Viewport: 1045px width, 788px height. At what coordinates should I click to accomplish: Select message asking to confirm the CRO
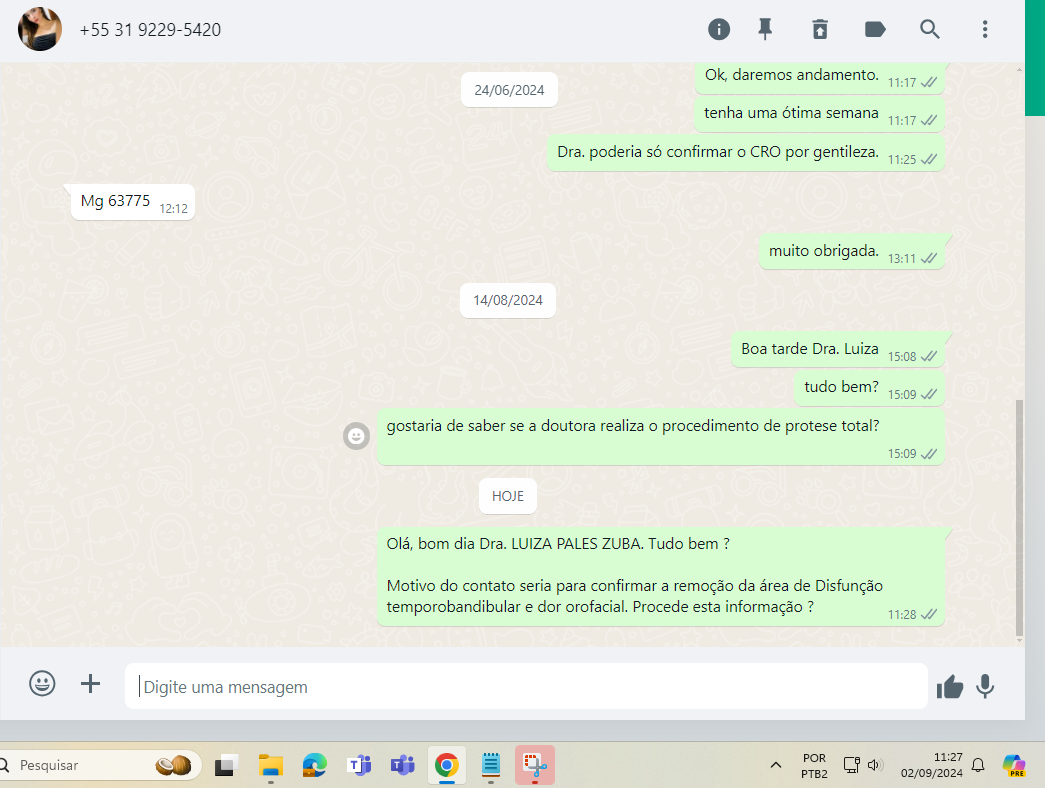[745, 153]
